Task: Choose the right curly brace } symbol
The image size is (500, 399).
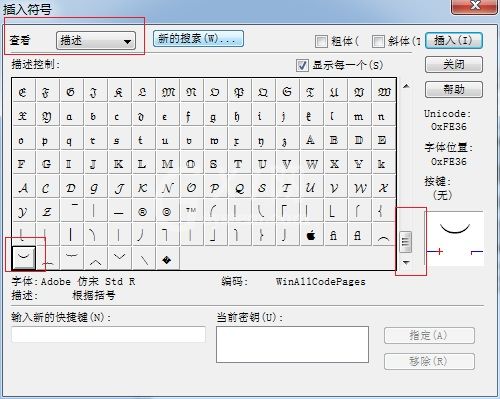Action: click(x=262, y=235)
